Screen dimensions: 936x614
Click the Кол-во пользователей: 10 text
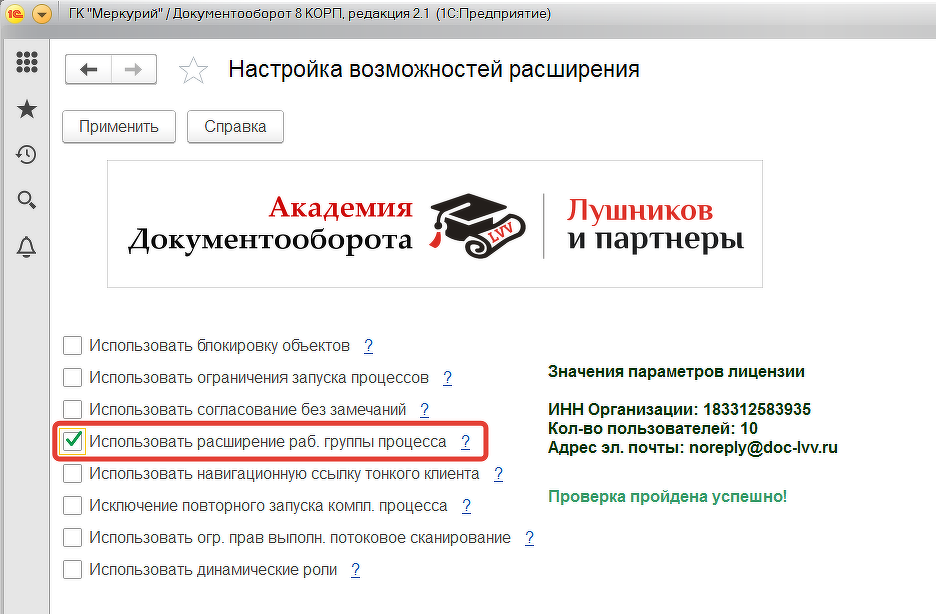click(x=652, y=428)
